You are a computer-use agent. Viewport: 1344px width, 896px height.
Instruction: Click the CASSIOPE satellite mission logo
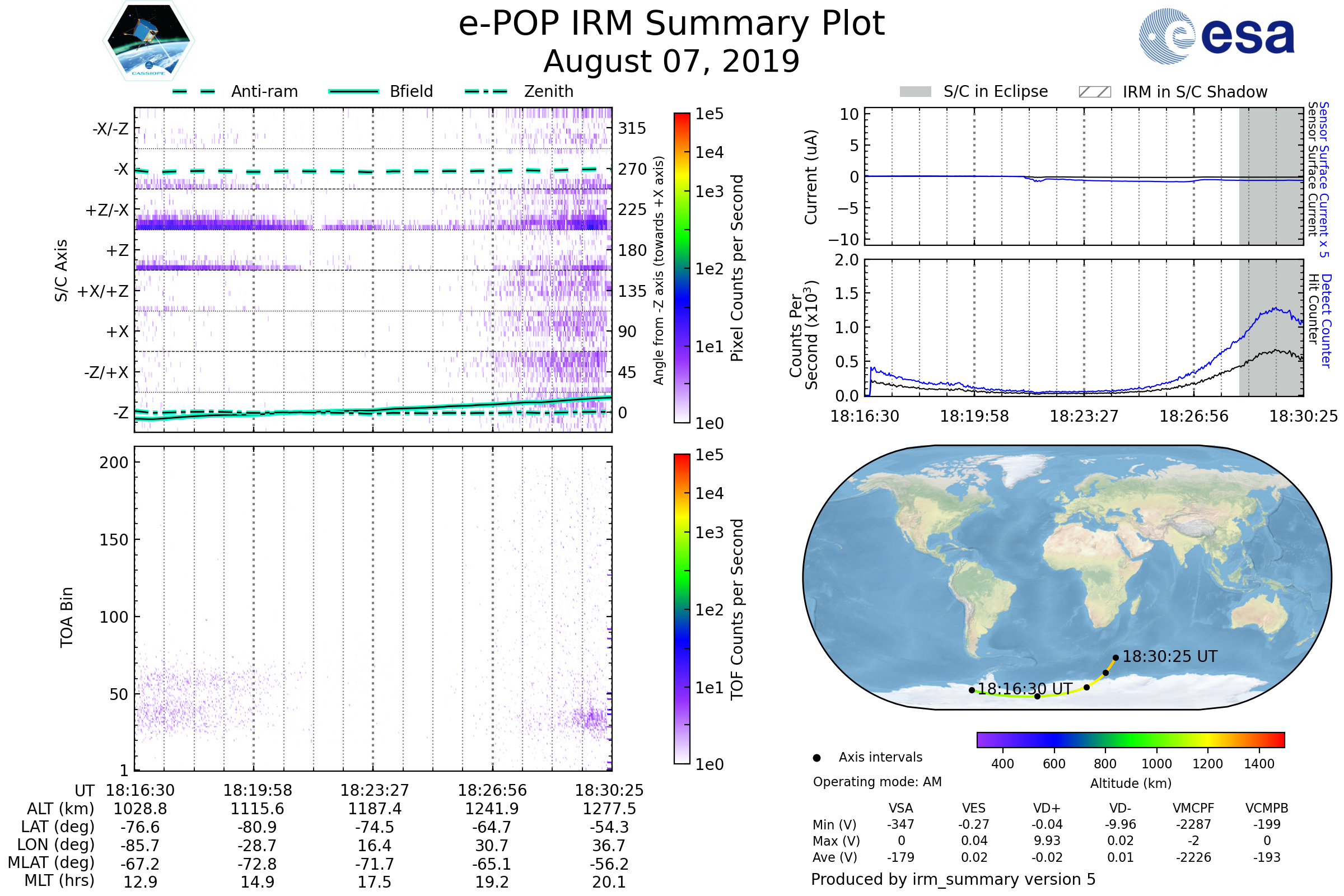[x=148, y=41]
